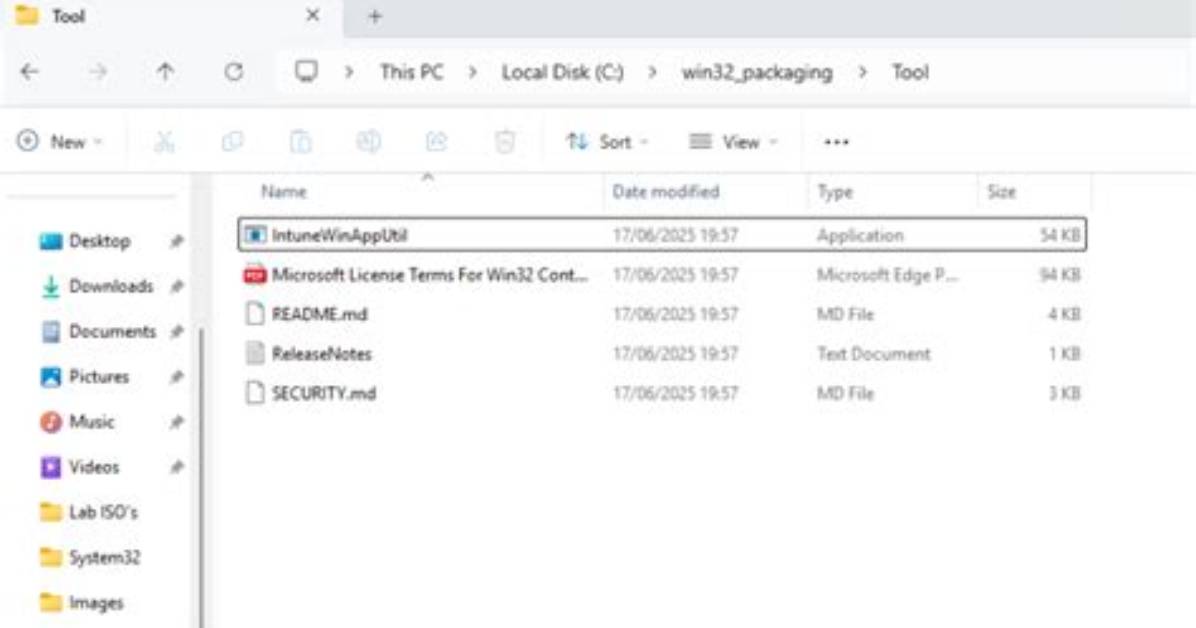
Task: Click the navigation pane scrollbar
Action: click(201, 477)
